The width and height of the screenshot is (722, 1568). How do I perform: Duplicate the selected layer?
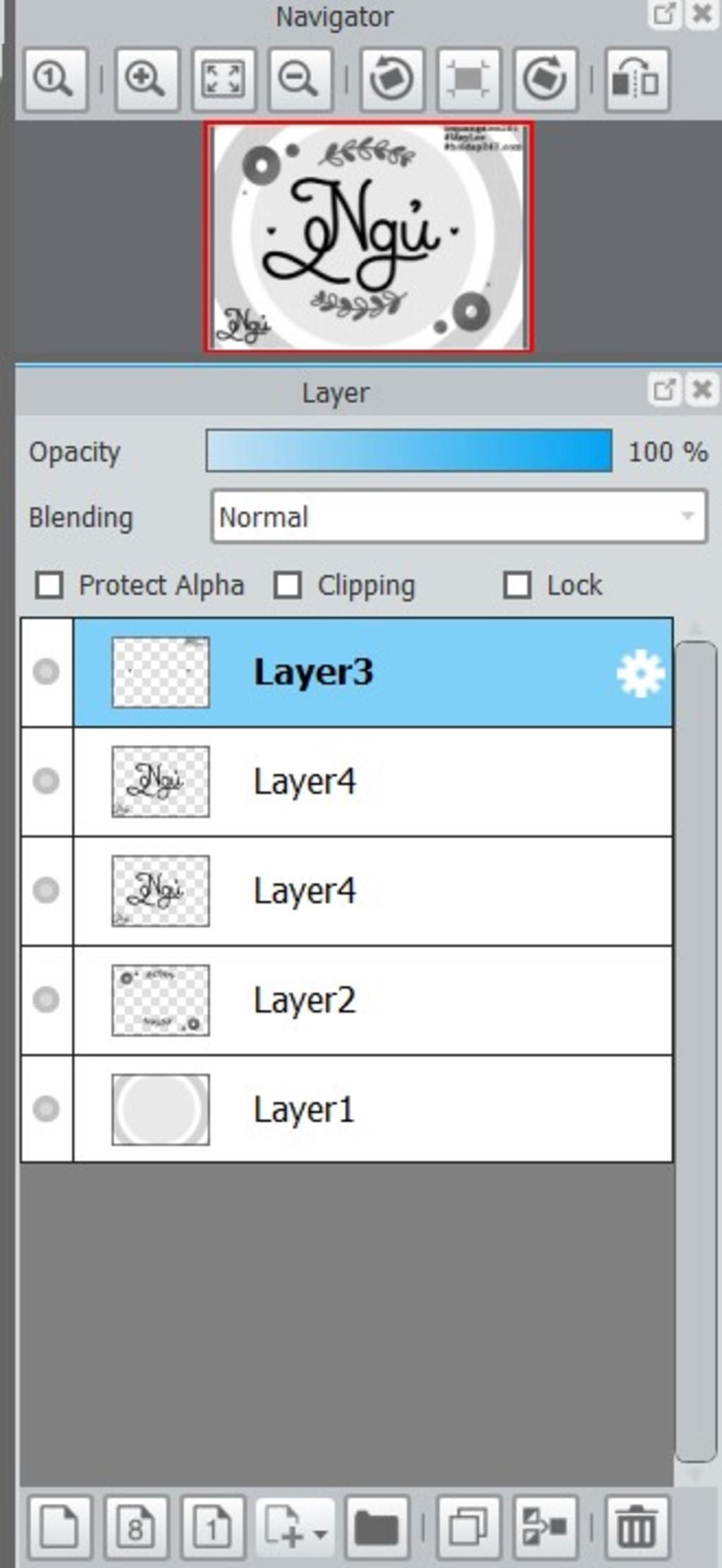coord(469,1528)
